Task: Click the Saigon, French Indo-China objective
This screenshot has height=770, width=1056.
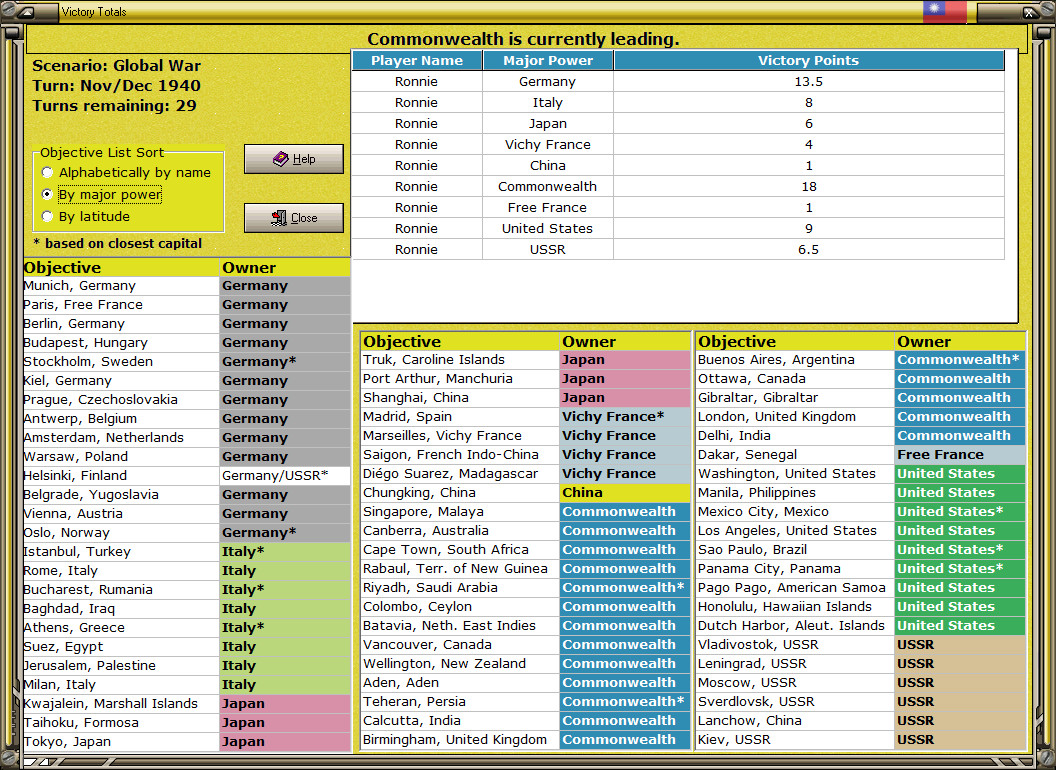Action: click(x=460, y=455)
